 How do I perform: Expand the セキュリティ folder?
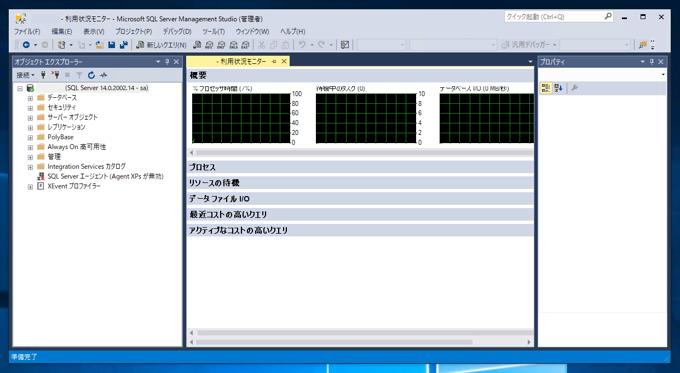click(x=30, y=108)
